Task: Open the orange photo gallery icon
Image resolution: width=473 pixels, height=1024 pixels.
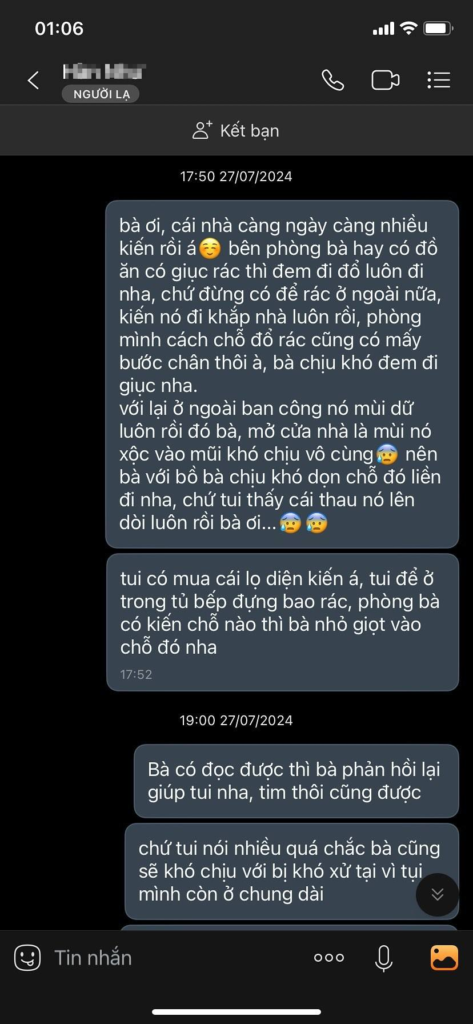Action: [444, 957]
